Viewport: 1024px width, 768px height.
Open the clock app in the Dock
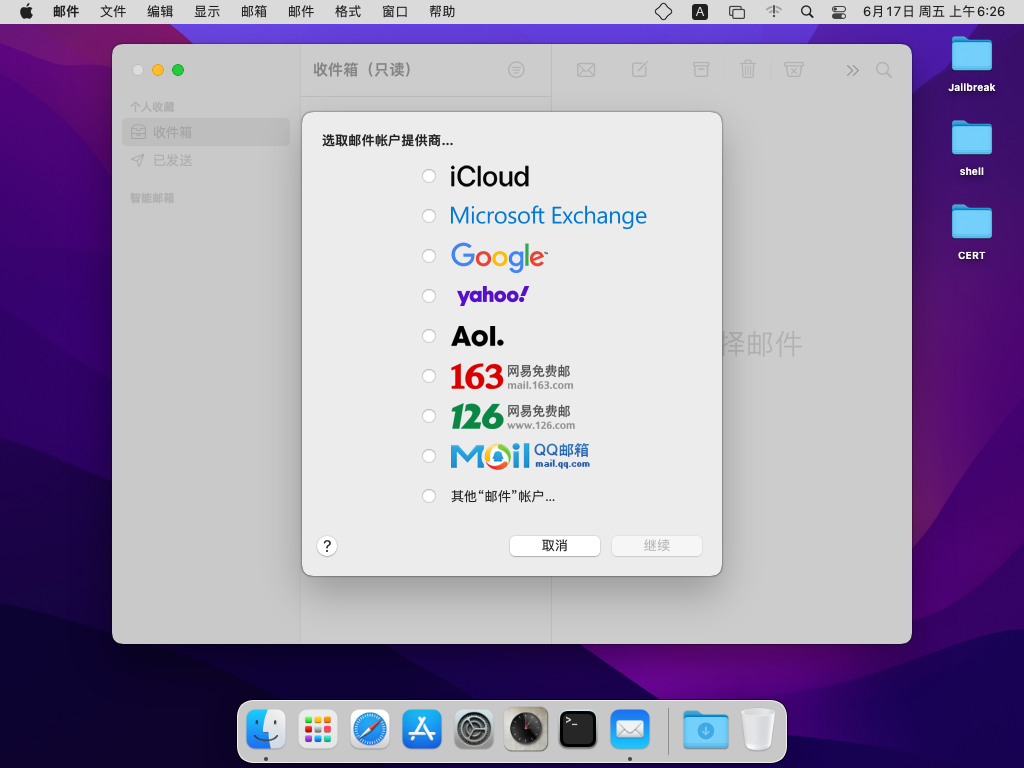[526, 729]
